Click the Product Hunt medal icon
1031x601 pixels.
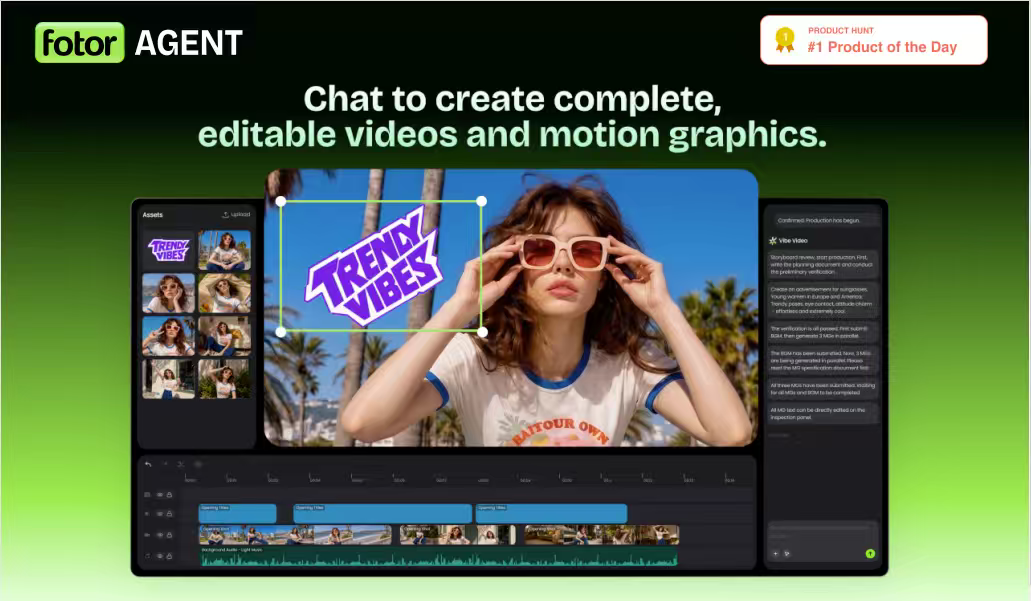point(784,39)
